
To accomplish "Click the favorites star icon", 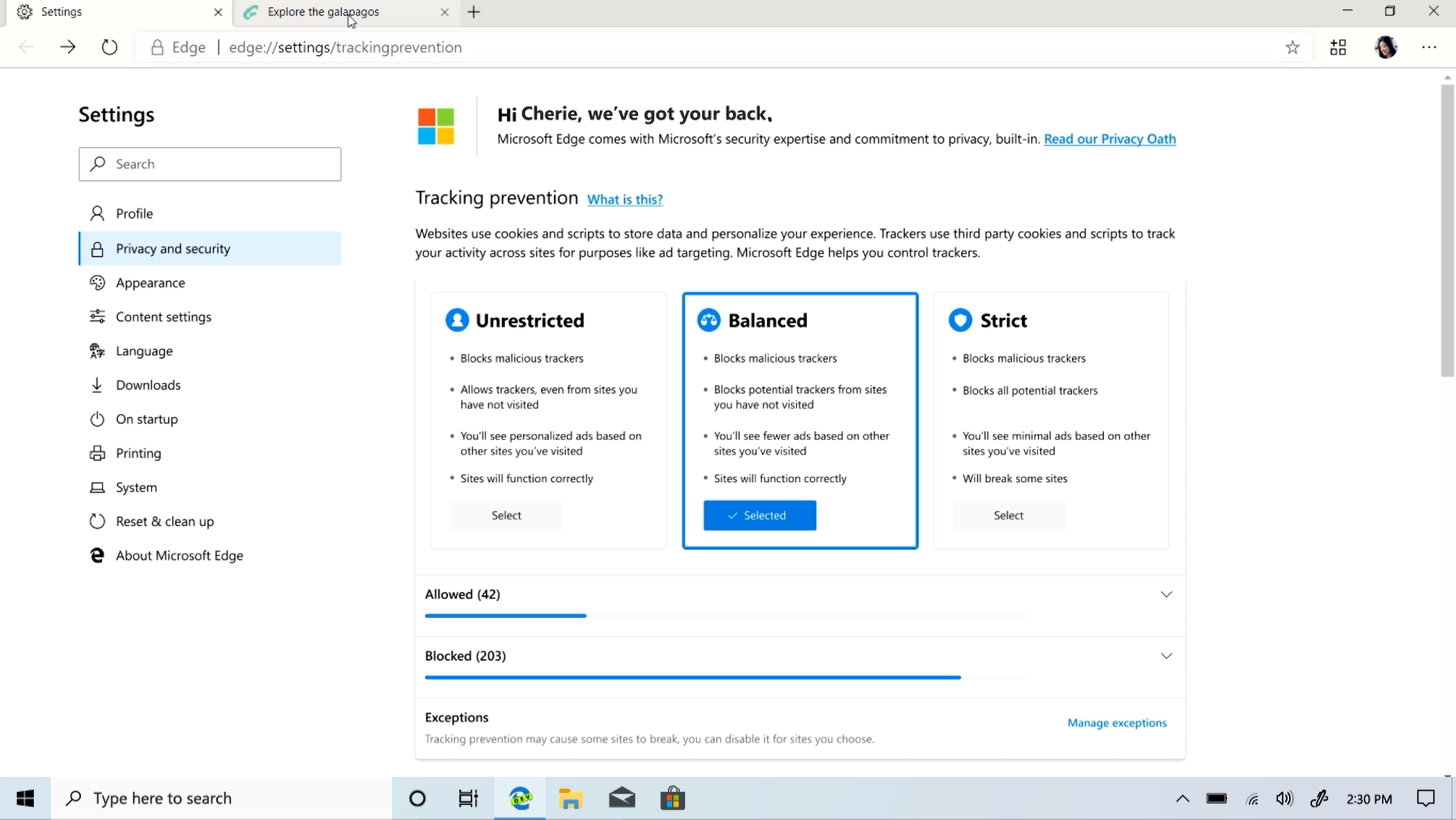I will 1292,47.
